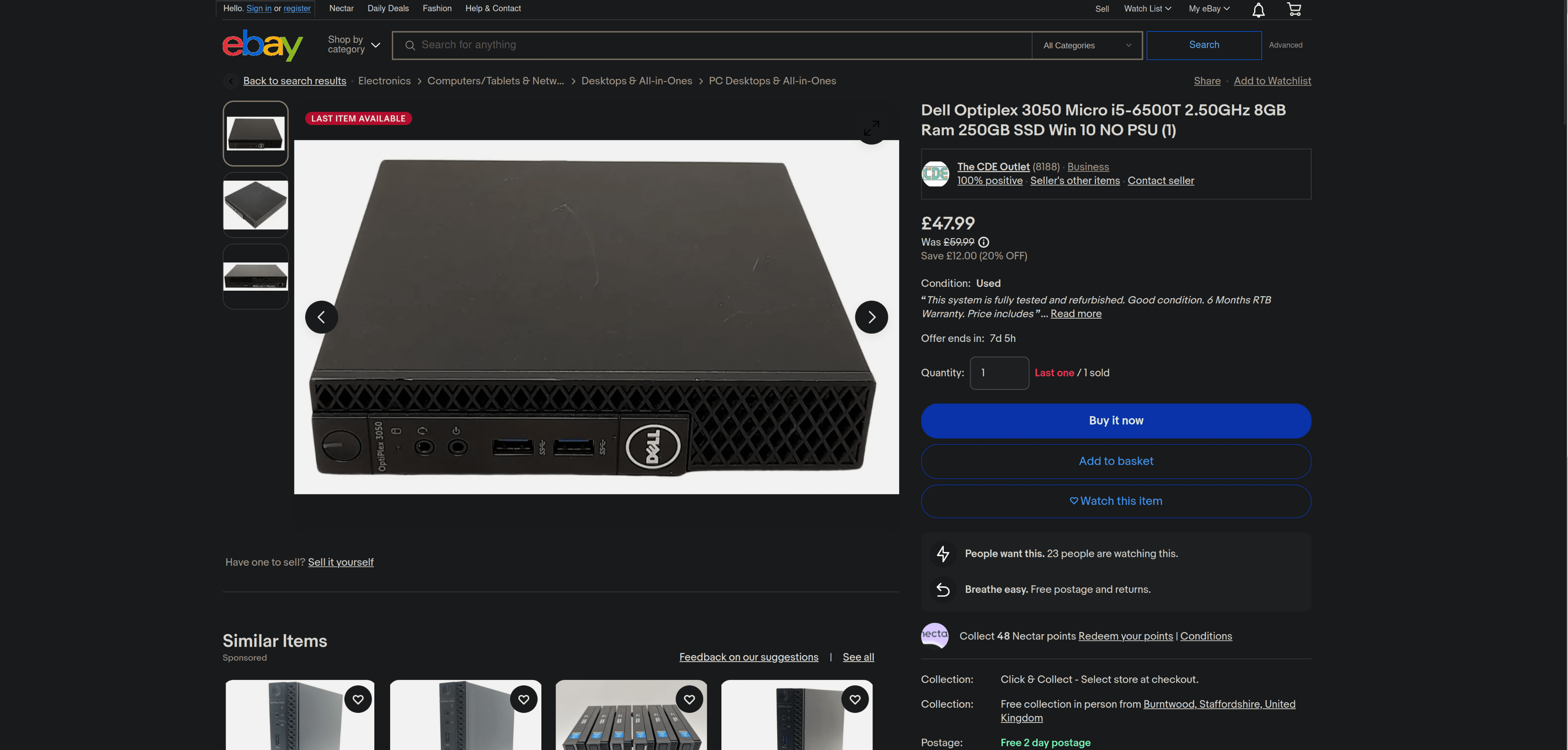This screenshot has width=1568, height=750.
Task: Show previous product image arrow
Action: tap(321, 317)
